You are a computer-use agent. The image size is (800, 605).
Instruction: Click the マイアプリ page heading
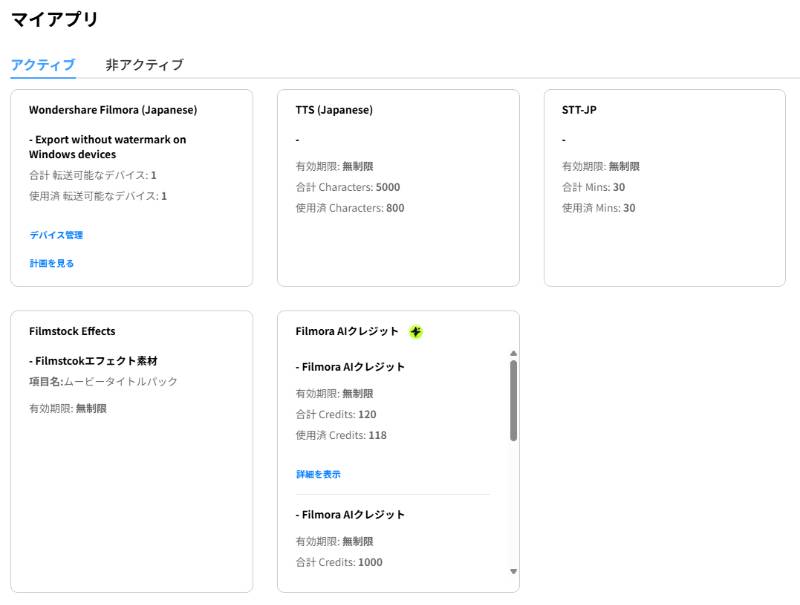click(55, 20)
